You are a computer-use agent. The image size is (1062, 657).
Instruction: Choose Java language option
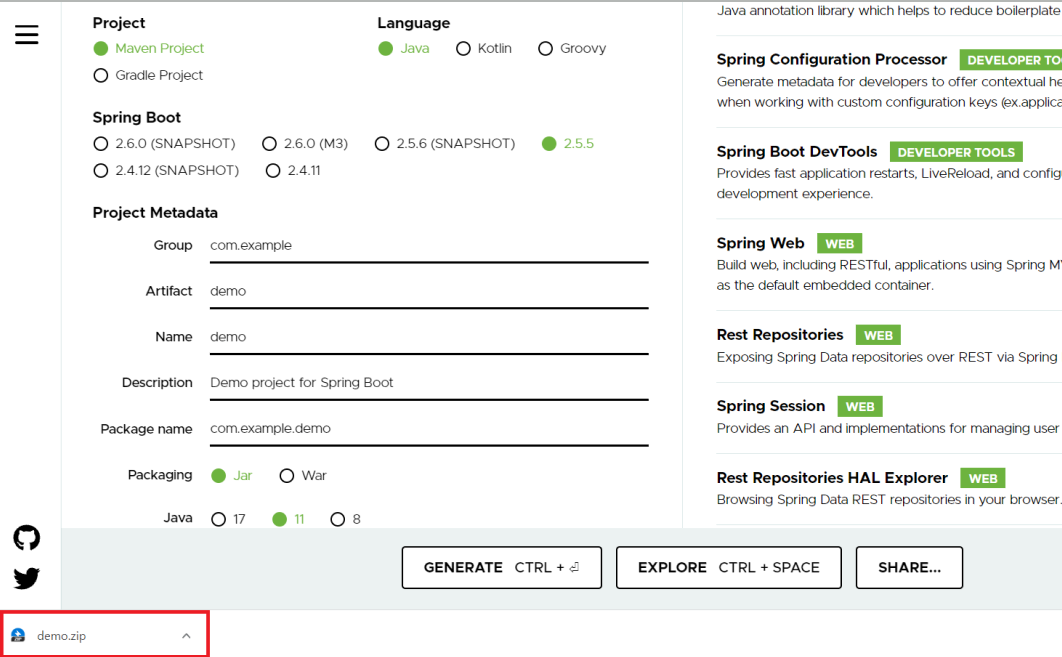coord(404,48)
